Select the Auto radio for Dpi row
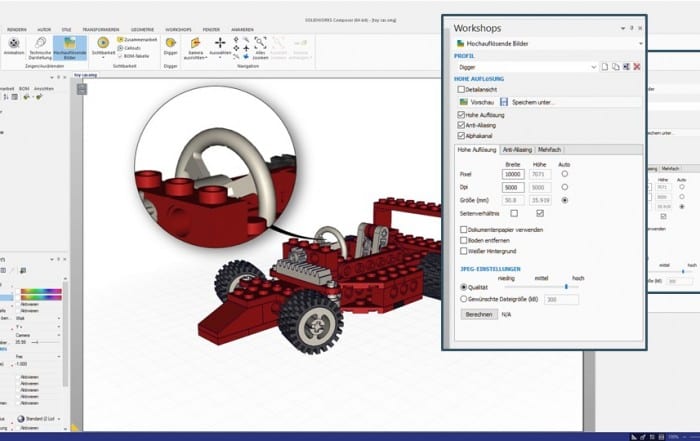 565,187
